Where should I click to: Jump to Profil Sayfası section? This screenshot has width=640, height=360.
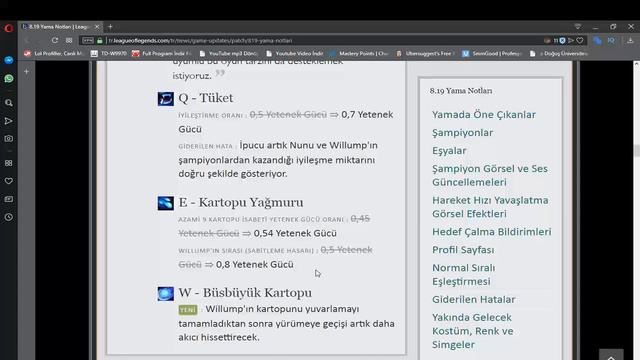(x=463, y=250)
